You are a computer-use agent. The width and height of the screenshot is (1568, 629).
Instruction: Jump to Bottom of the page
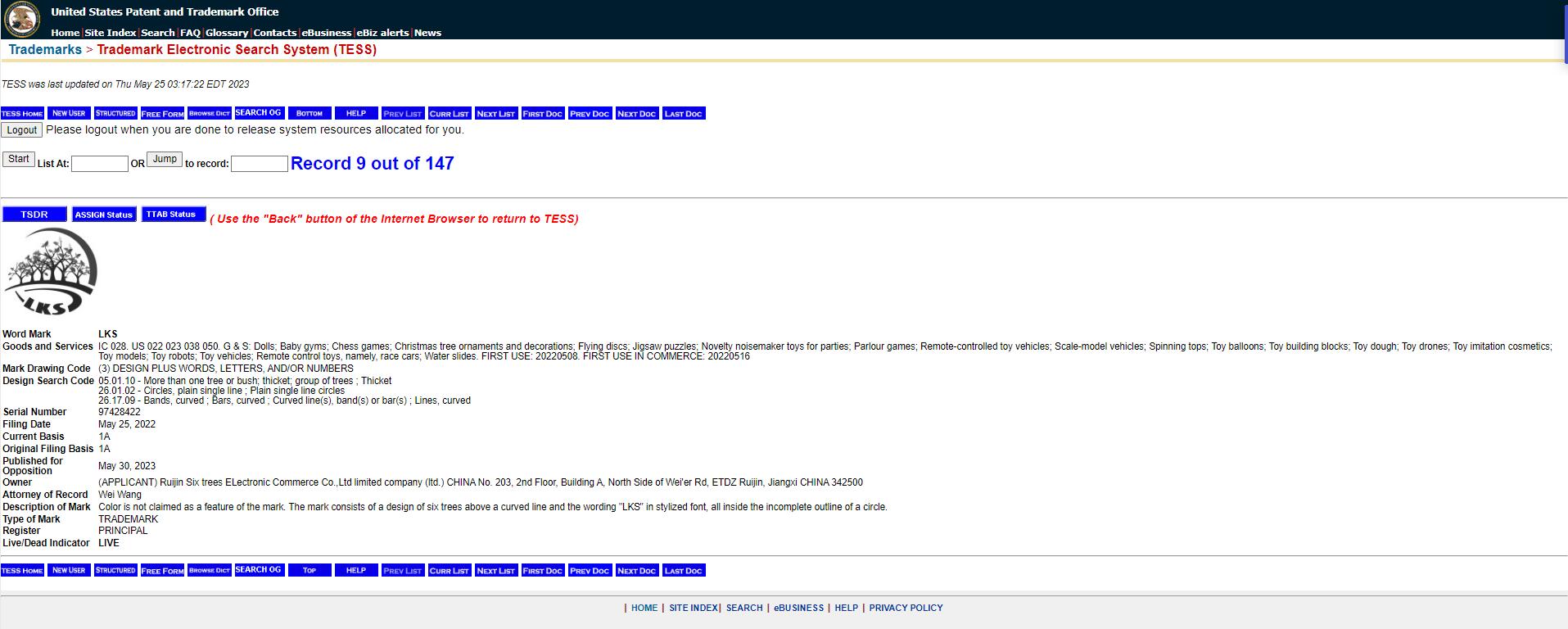tap(310, 114)
